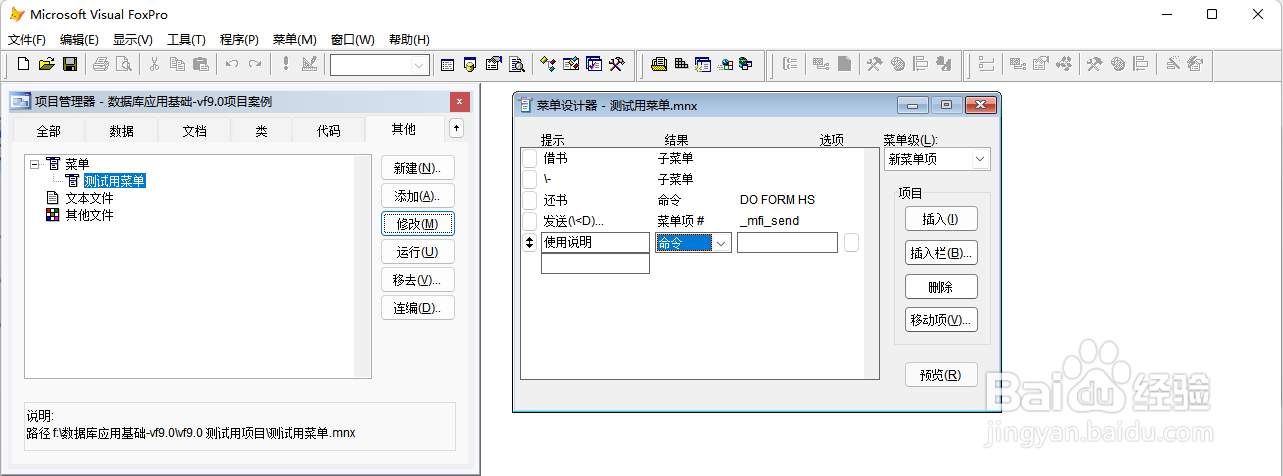The height and width of the screenshot is (476, 1283).
Task: Open the Command Window toolbar icon
Action: click(447, 64)
